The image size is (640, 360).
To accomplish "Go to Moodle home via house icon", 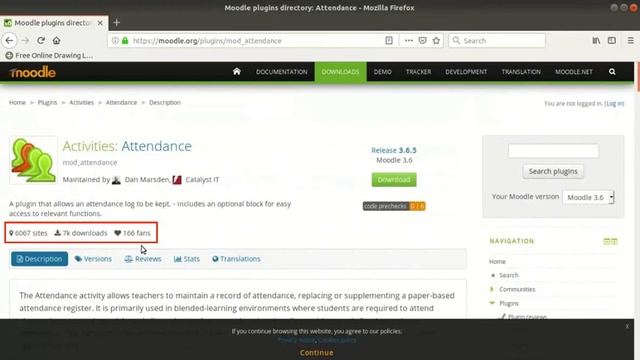I will tap(237, 71).
